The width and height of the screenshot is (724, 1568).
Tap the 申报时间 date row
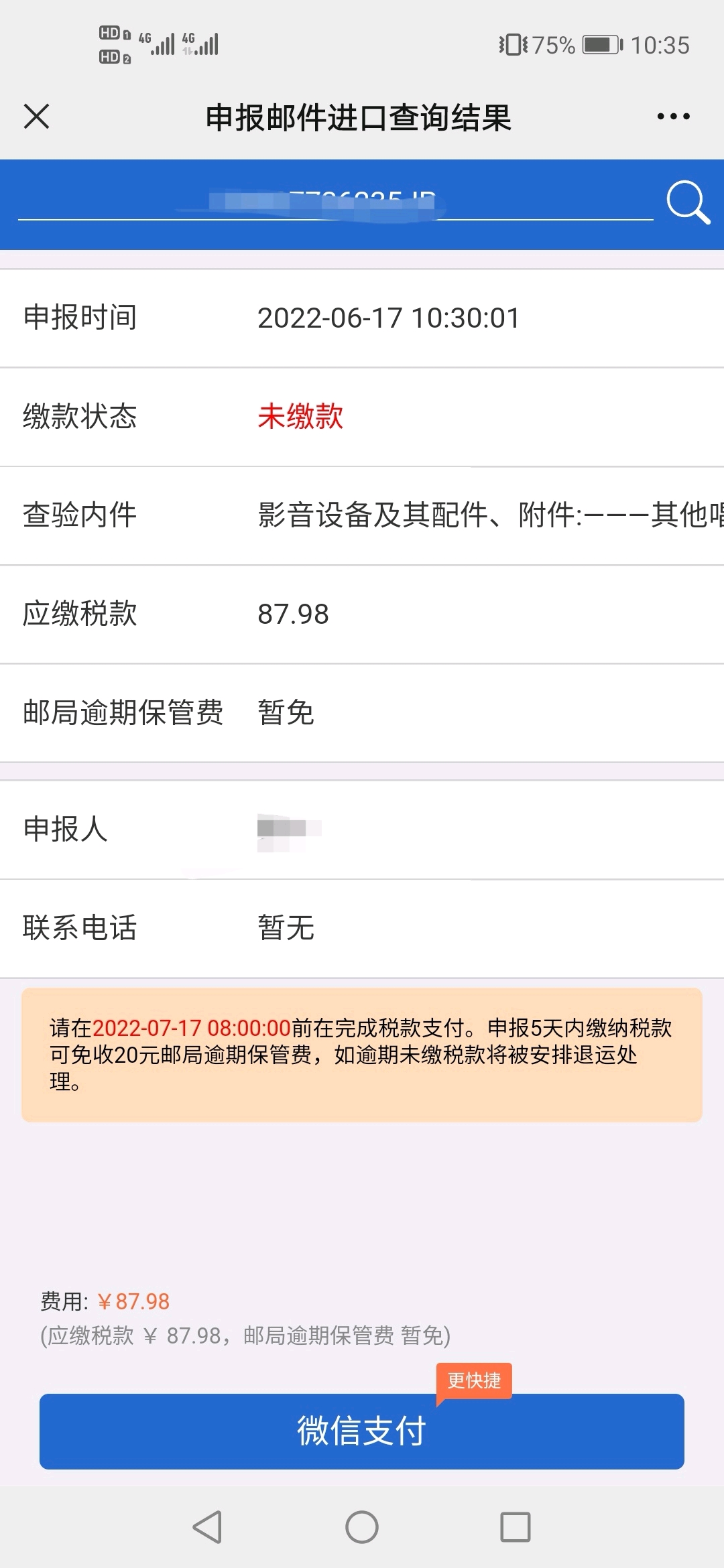tap(362, 318)
